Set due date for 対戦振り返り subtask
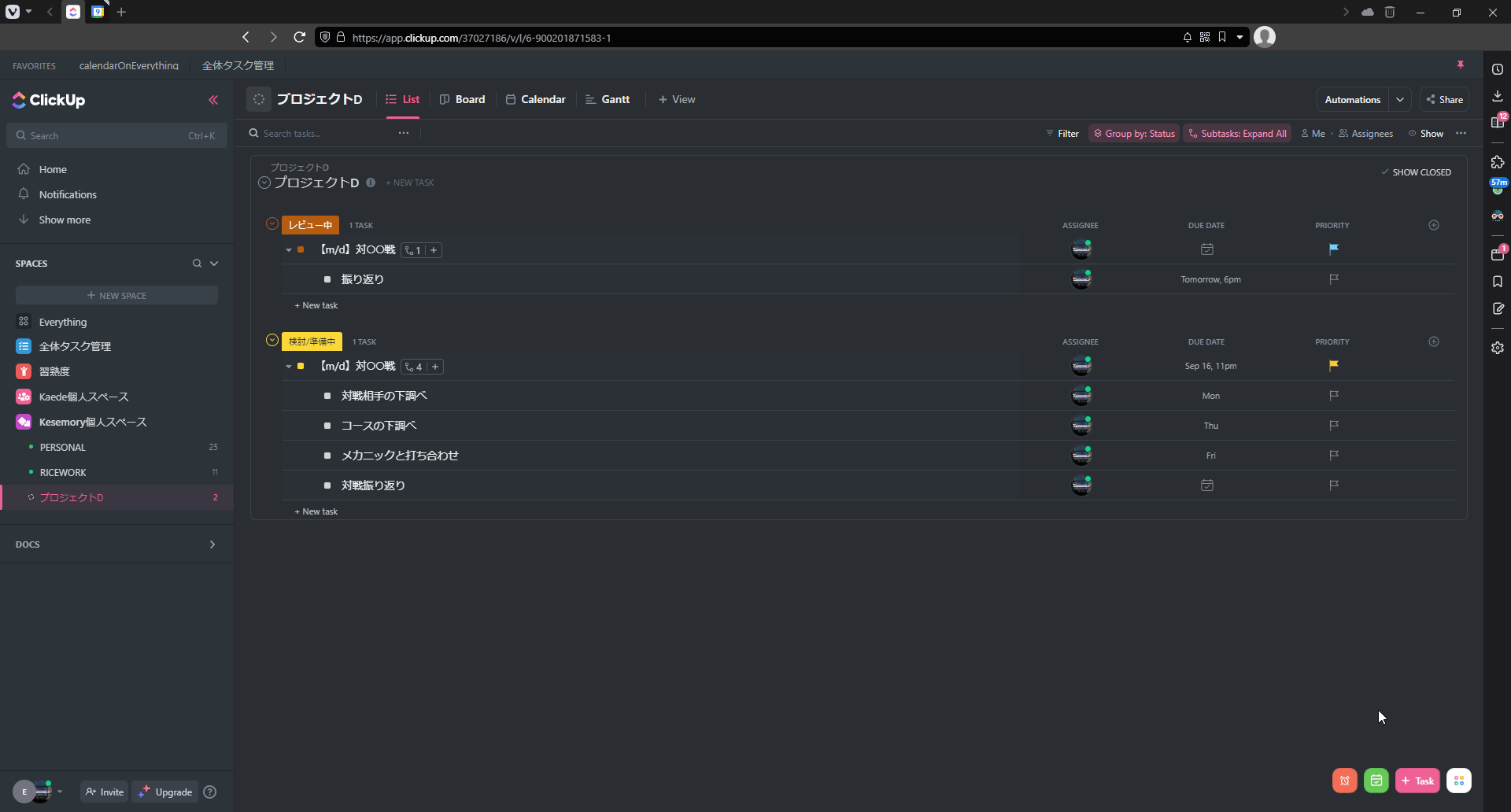Viewport: 1511px width, 812px height. (1206, 485)
